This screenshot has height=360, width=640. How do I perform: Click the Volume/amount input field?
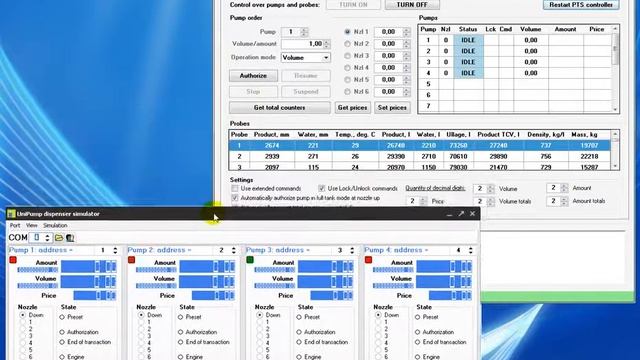pos(302,44)
